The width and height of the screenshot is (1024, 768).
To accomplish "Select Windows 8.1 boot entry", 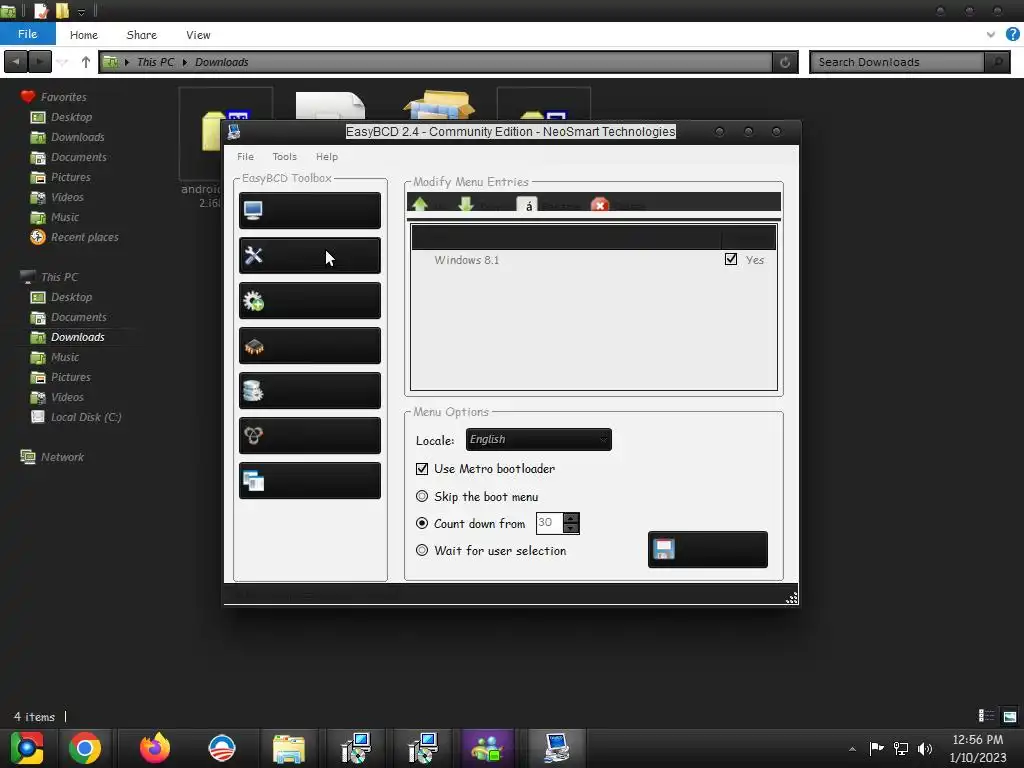I will (x=466, y=260).
